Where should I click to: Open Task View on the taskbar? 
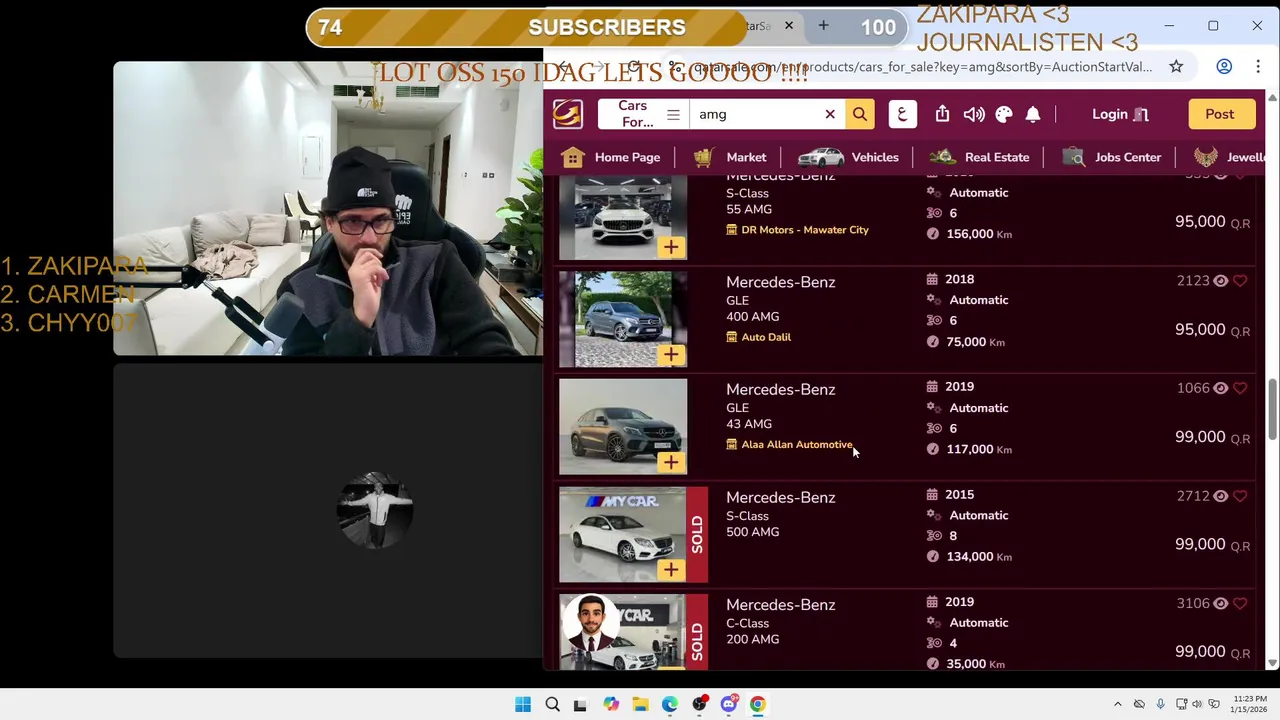[580, 704]
